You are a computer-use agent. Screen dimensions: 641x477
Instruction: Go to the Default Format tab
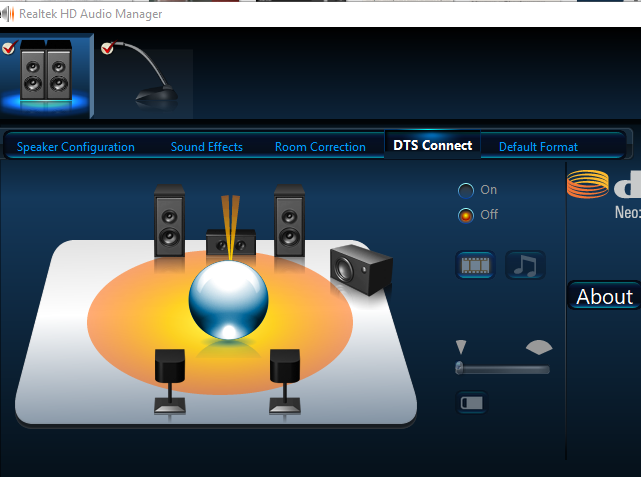(538, 147)
